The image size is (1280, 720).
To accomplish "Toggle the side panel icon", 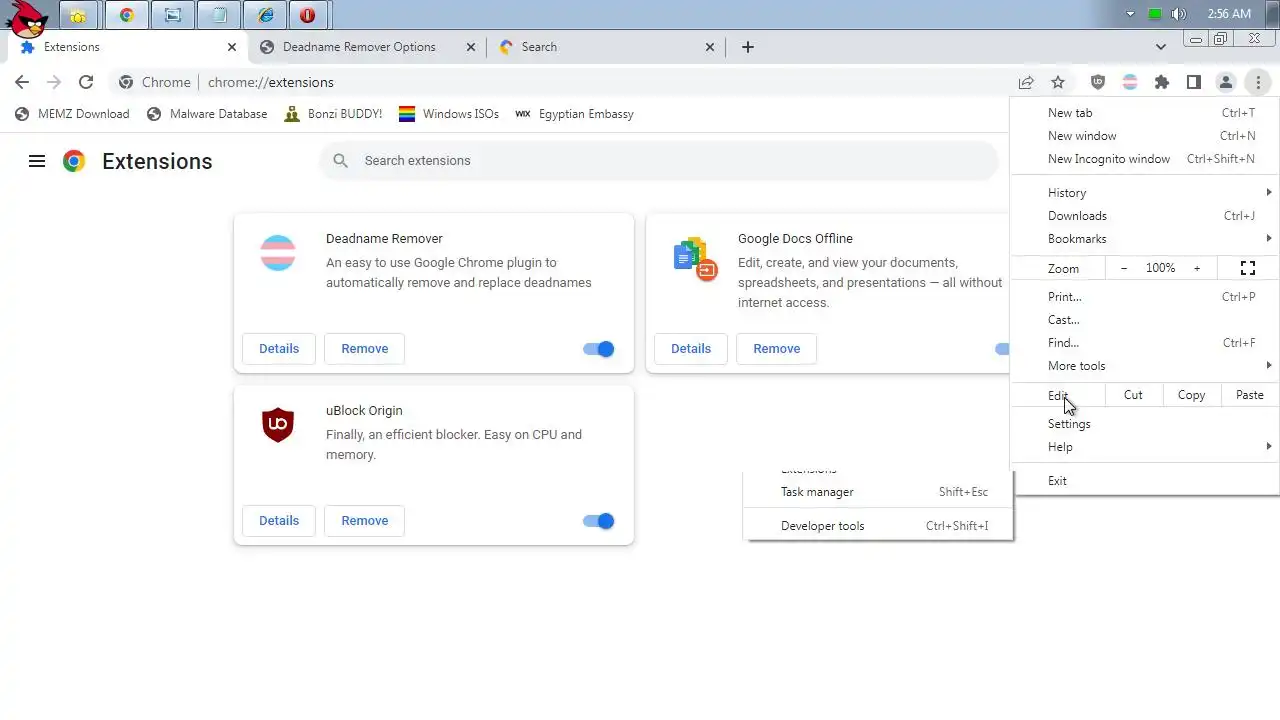I will click(1194, 82).
